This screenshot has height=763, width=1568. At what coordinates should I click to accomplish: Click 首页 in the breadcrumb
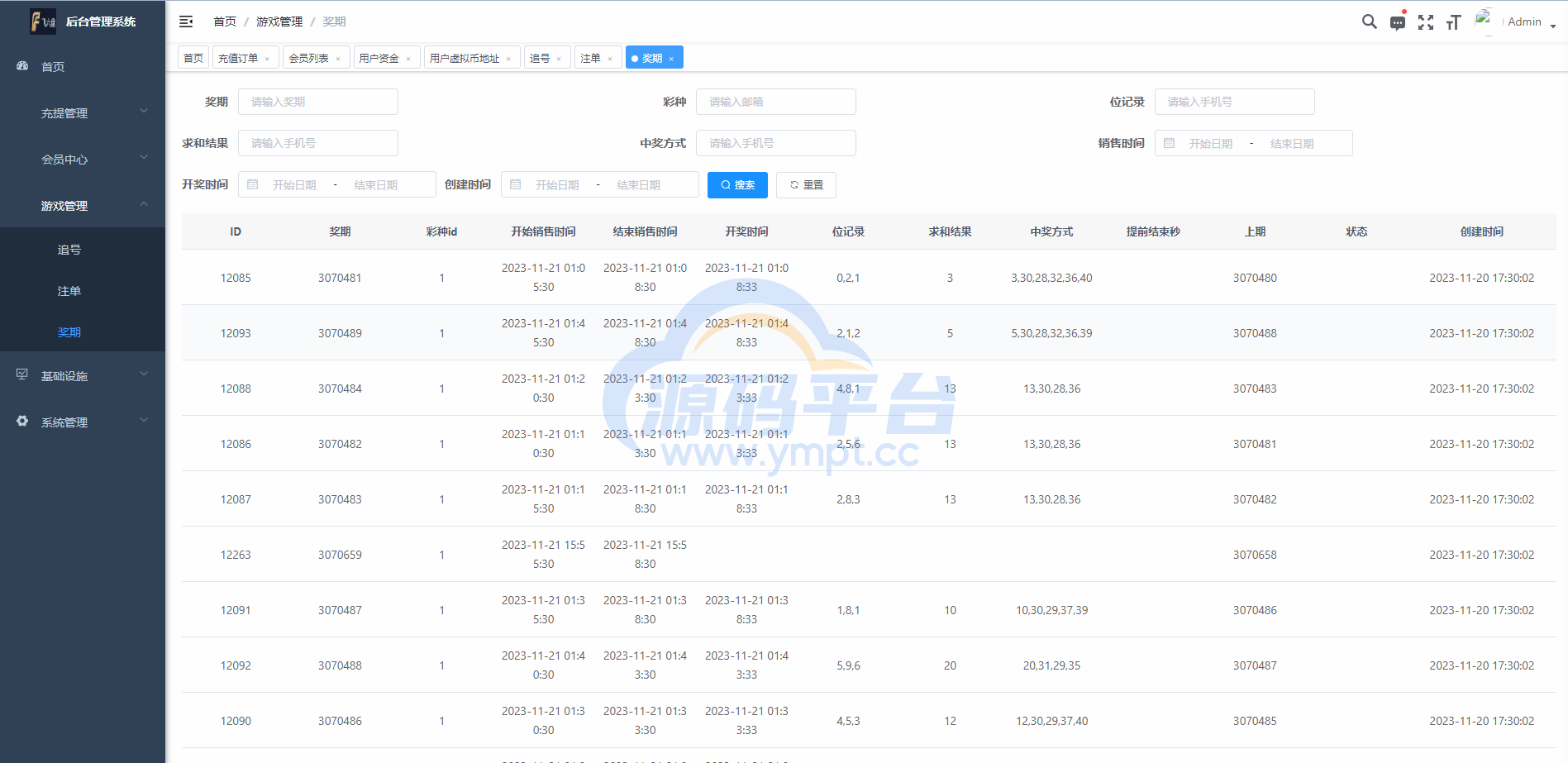225,21
